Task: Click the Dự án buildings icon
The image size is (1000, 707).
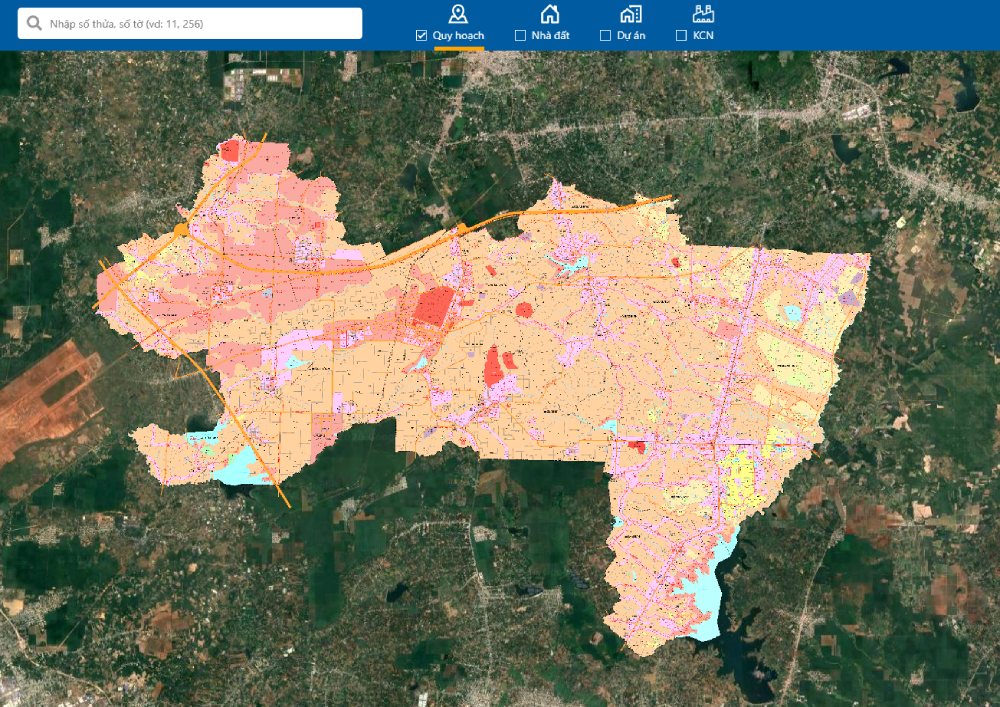Action: [x=630, y=14]
